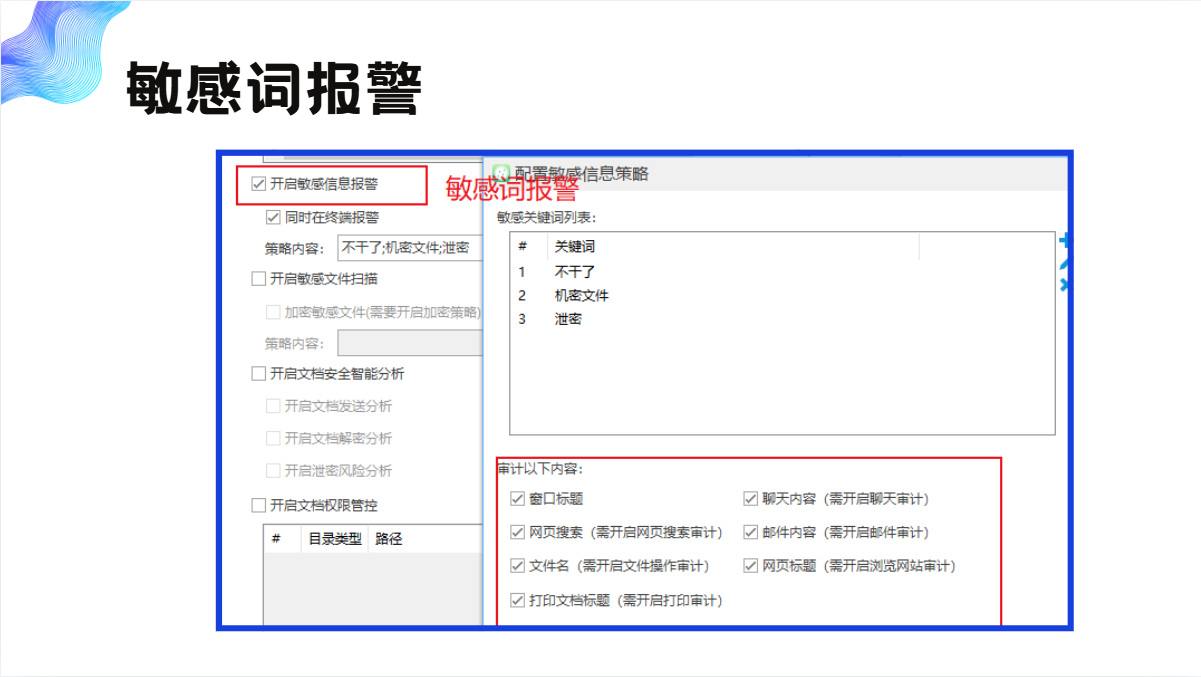Toggle the 窗口标题 audit checkbox
Image resolution: width=1201 pixels, height=677 pixels.
point(518,499)
